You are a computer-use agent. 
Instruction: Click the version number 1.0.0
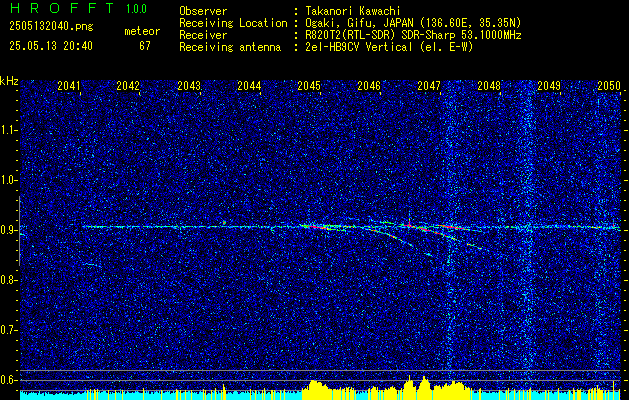[x=136, y=9]
